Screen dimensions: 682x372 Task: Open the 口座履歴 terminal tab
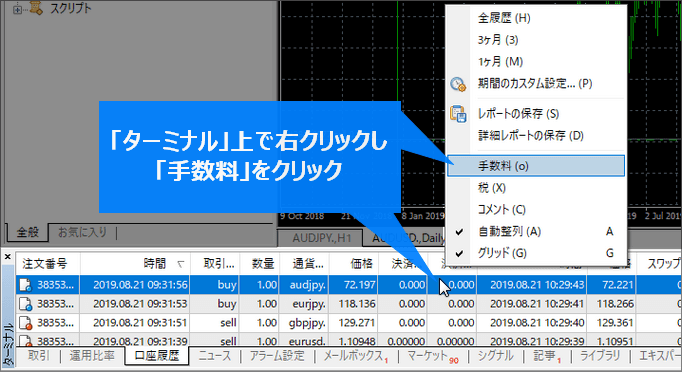point(157,356)
